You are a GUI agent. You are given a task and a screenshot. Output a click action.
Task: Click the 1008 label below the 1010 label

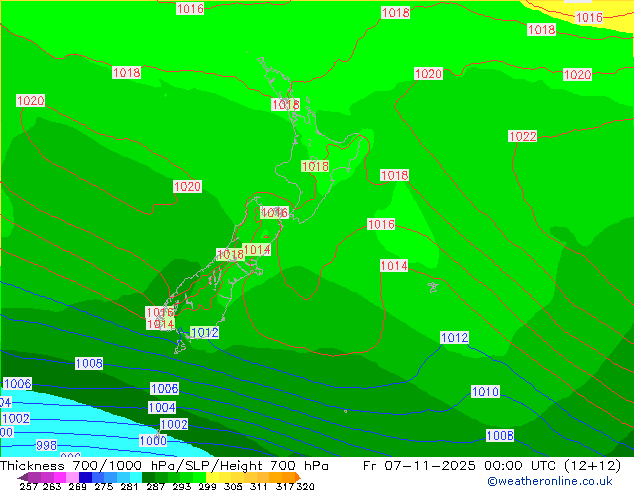[x=500, y=435]
